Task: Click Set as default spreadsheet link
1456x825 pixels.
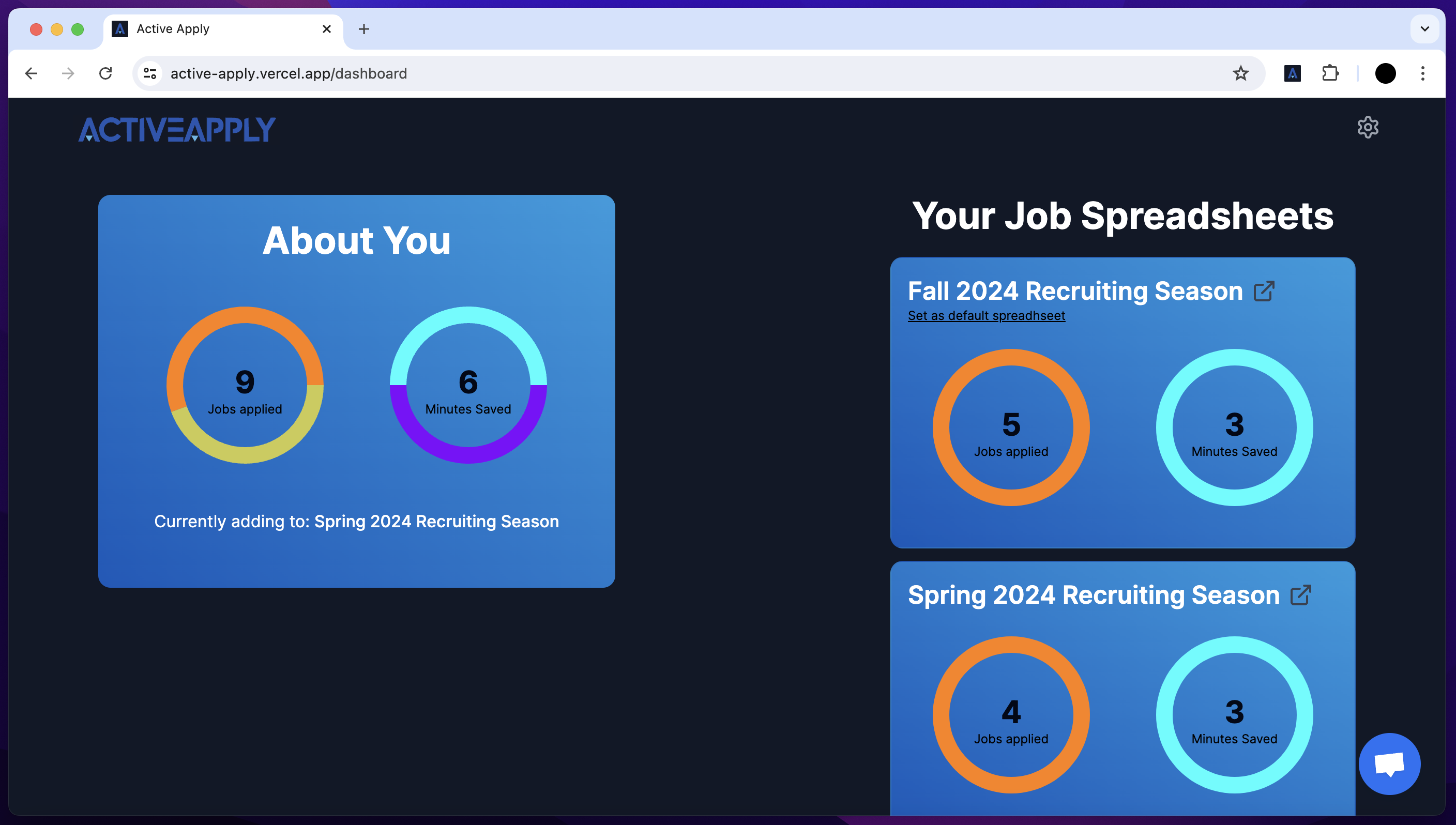Action: (x=986, y=316)
